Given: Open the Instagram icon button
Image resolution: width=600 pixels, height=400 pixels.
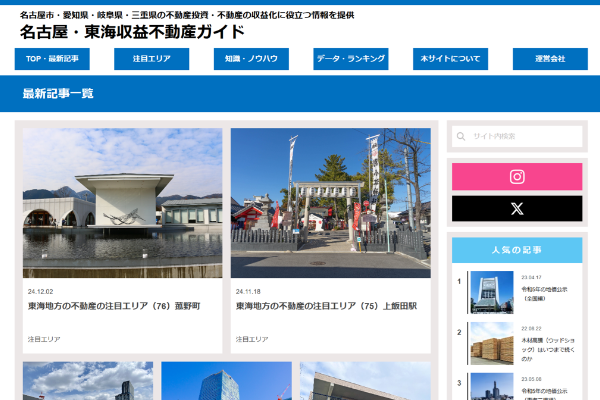Looking at the screenshot, I should tap(516, 177).
